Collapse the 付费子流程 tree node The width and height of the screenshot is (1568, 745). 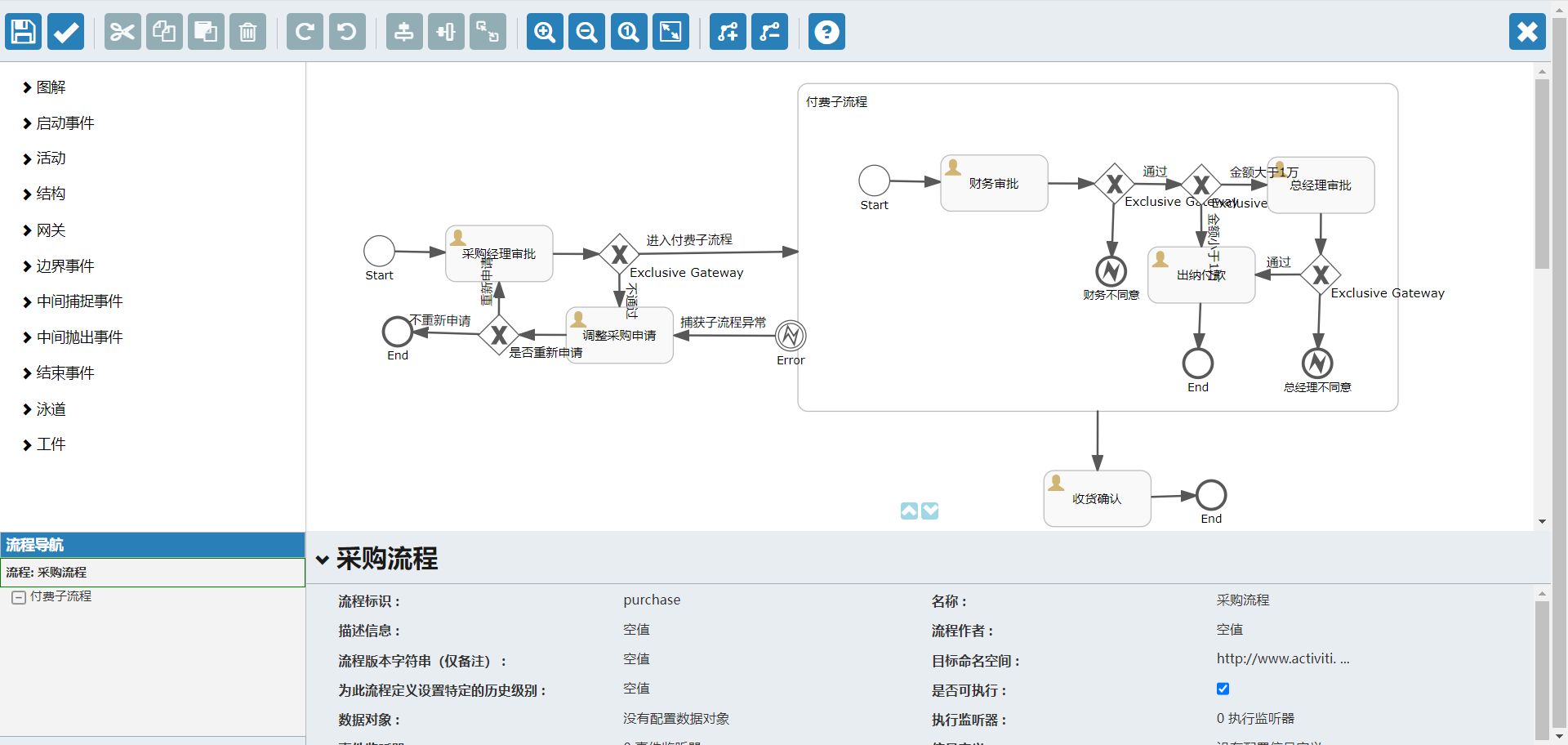[19, 597]
